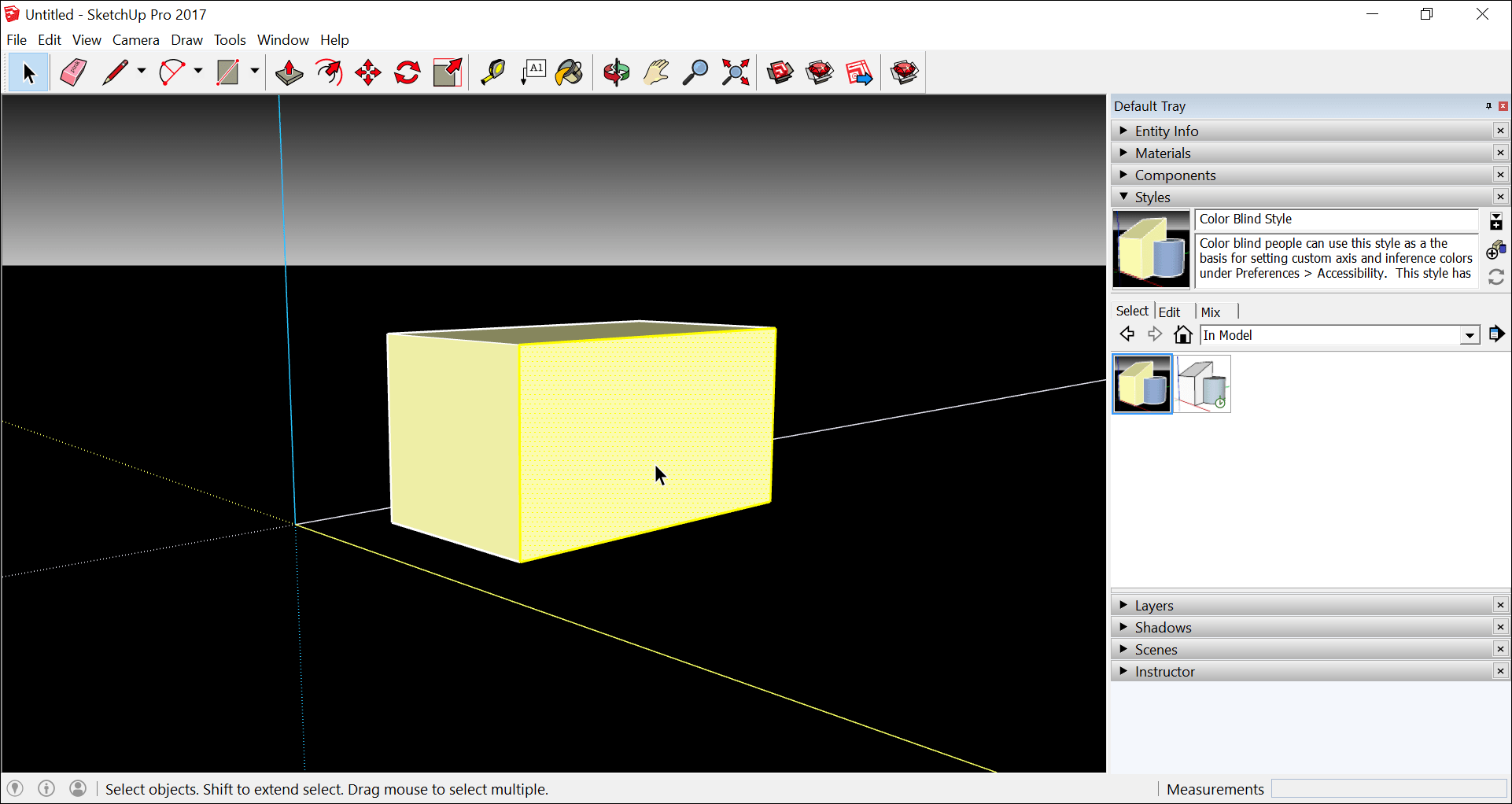Choose the Rotate tool
1512x804 pixels.
pyautogui.click(x=408, y=72)
